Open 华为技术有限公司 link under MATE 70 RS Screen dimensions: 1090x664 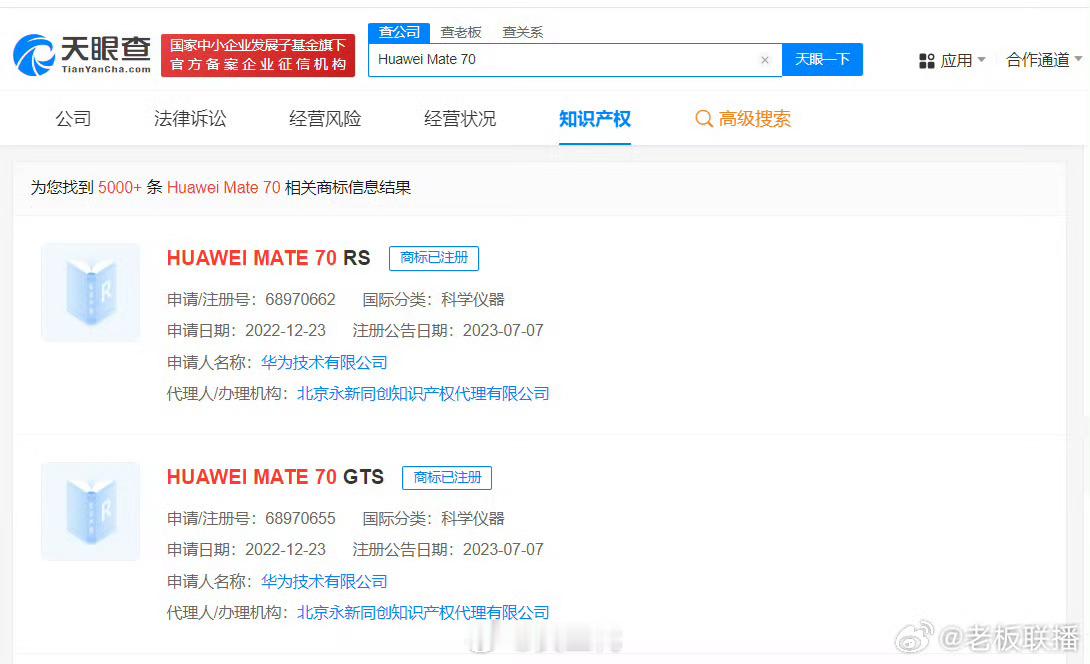click(324, 362)
